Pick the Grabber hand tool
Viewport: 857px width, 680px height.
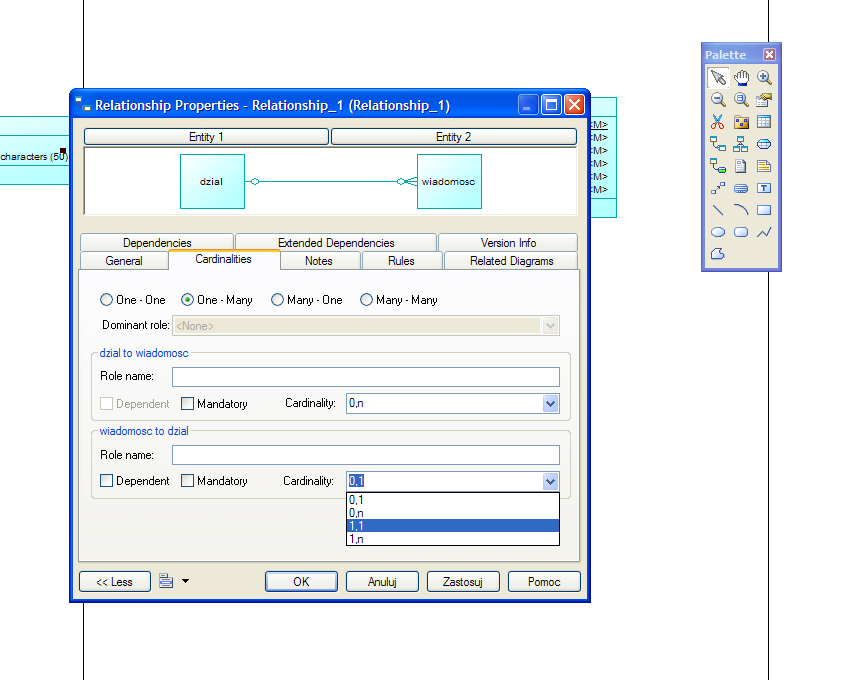click(741, 78)
